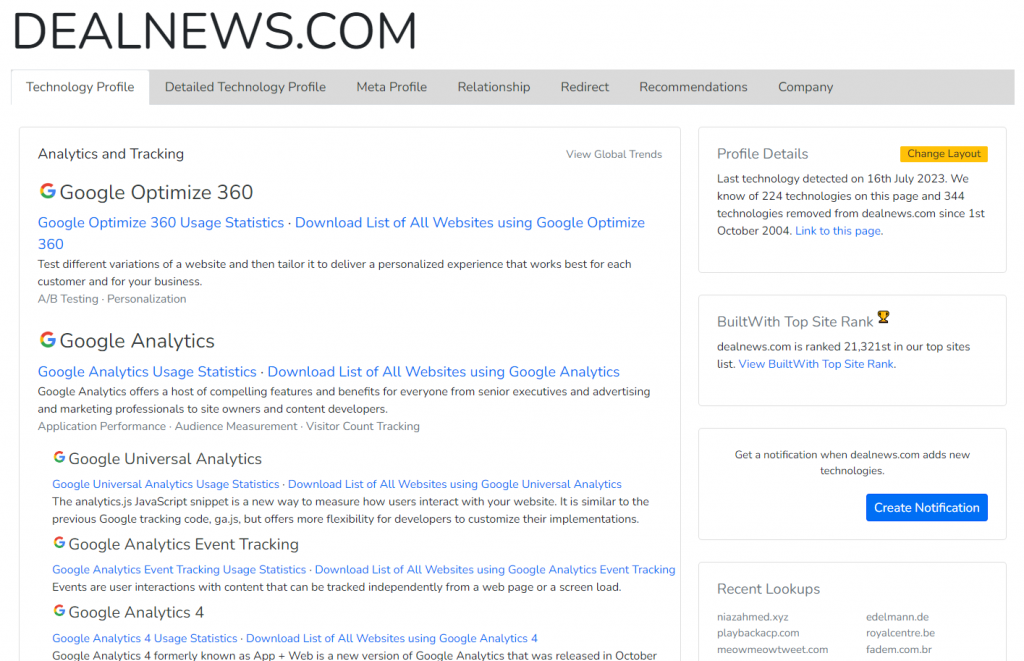The height and width of the screenshot is (661, 1024).
Task: Open View BuiltWith Top Site Rank link
Action: [816, 364]
